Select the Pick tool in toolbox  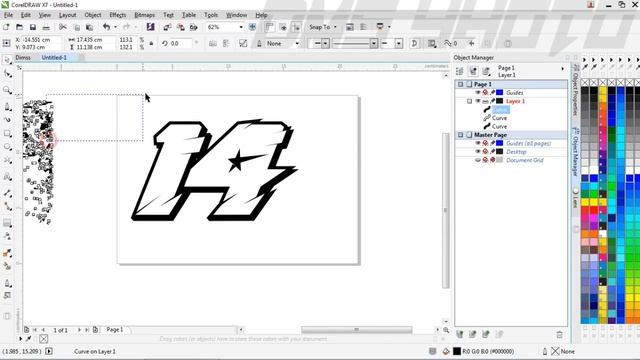pyautogui.click(x=7, y=60)
